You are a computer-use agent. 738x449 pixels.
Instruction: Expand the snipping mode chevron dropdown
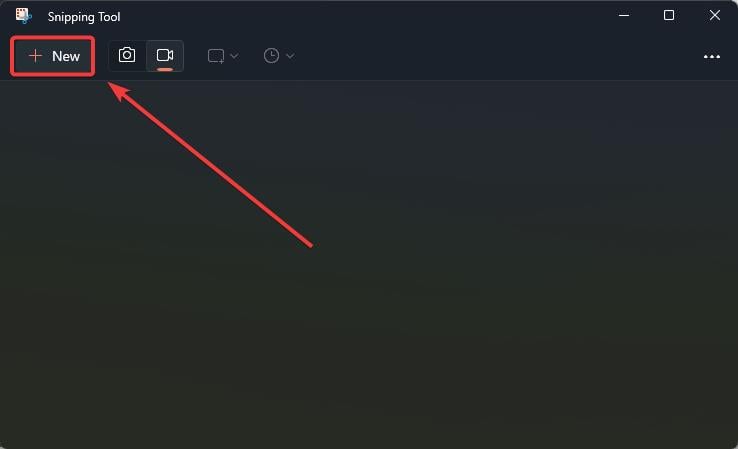point(234,56)
